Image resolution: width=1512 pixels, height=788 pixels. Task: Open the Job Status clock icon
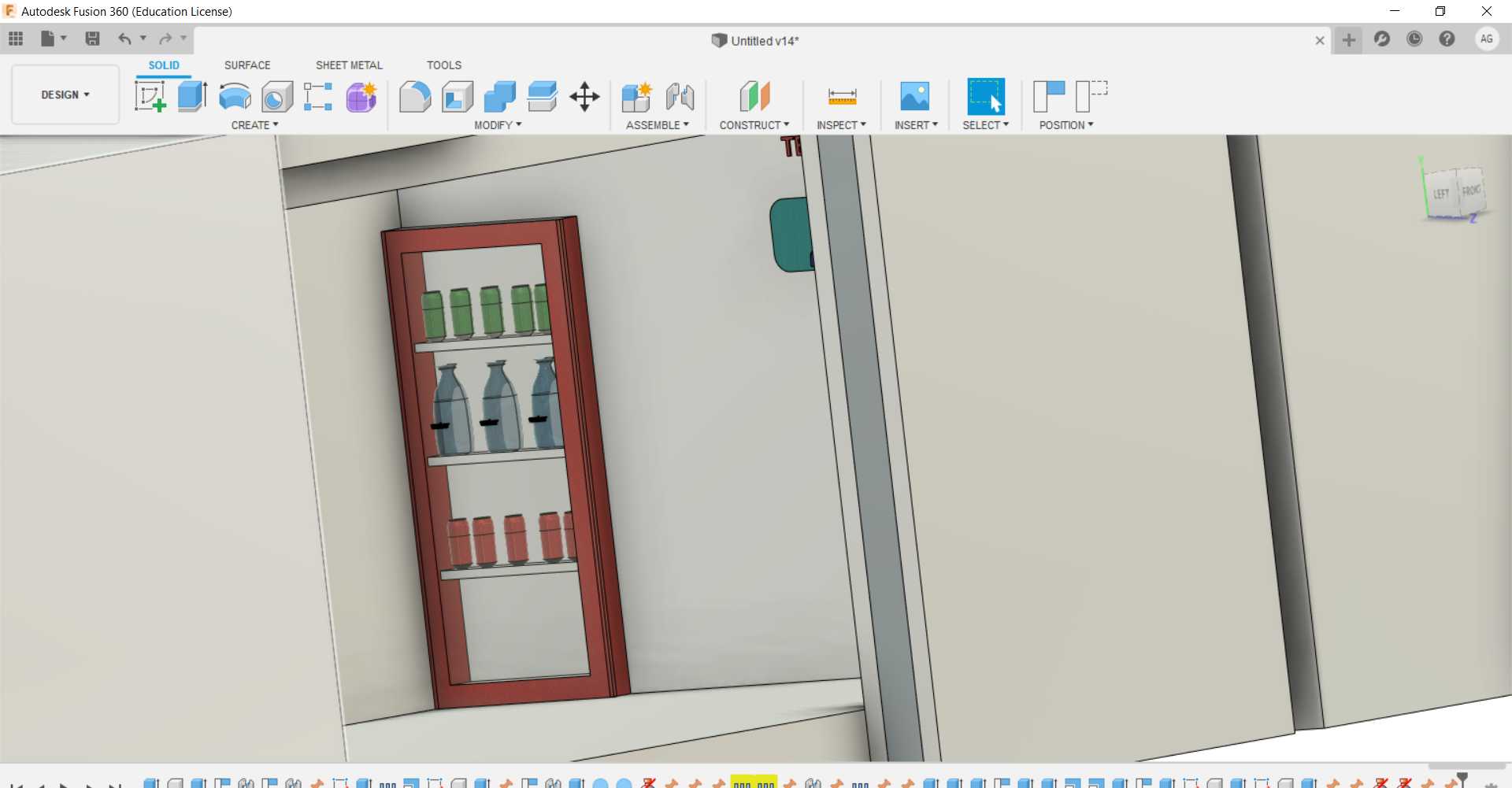(x=1414, y=39)
